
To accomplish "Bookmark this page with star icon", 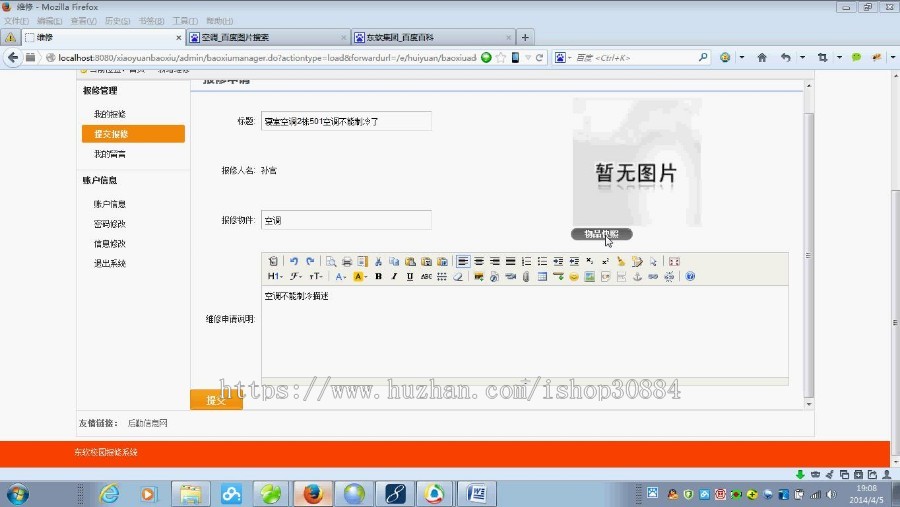I will [501, 57].
